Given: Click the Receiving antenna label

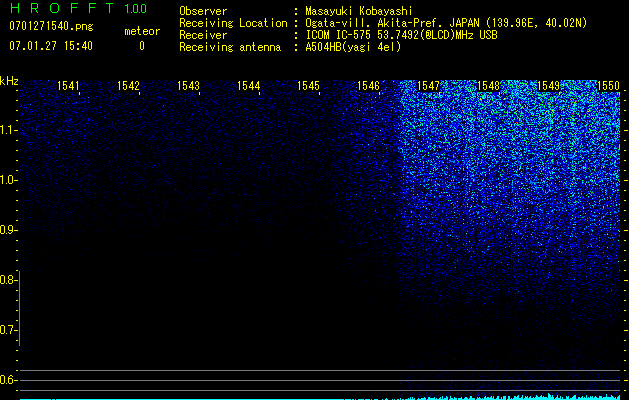Looking at the screenshot, I should [230, 47].
